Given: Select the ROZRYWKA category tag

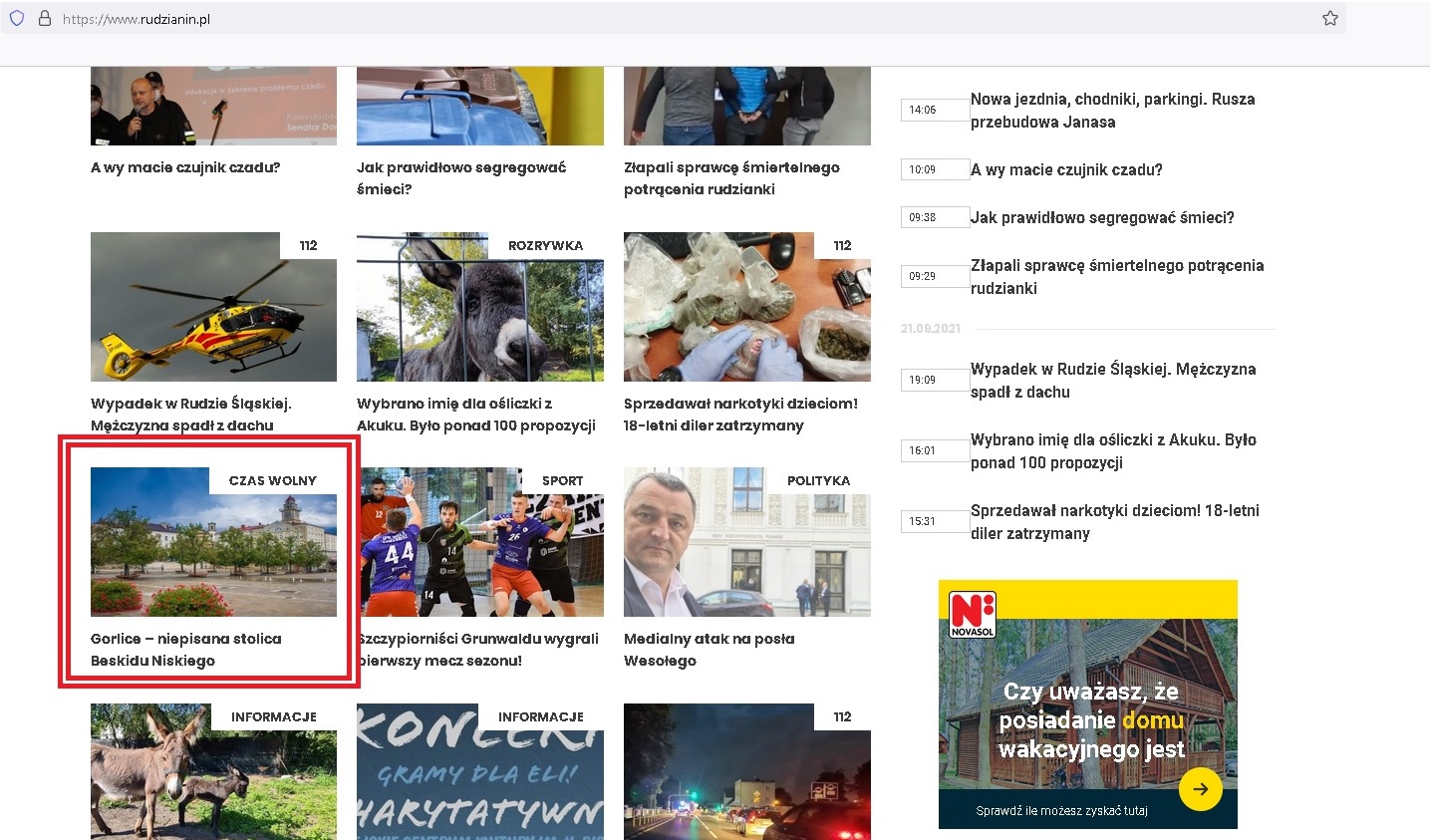Looking at the screenshot, I should [x=545, y=245].
